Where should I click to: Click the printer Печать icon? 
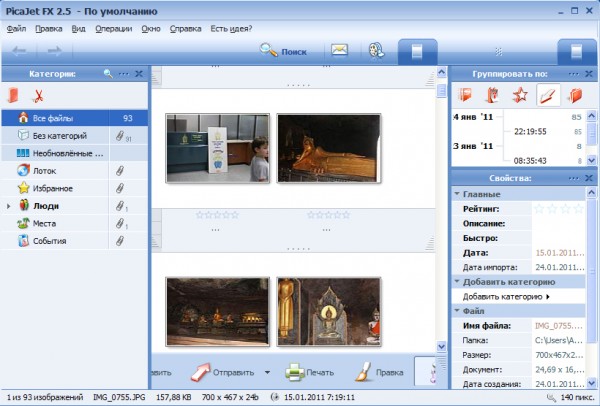click(294, 372)
